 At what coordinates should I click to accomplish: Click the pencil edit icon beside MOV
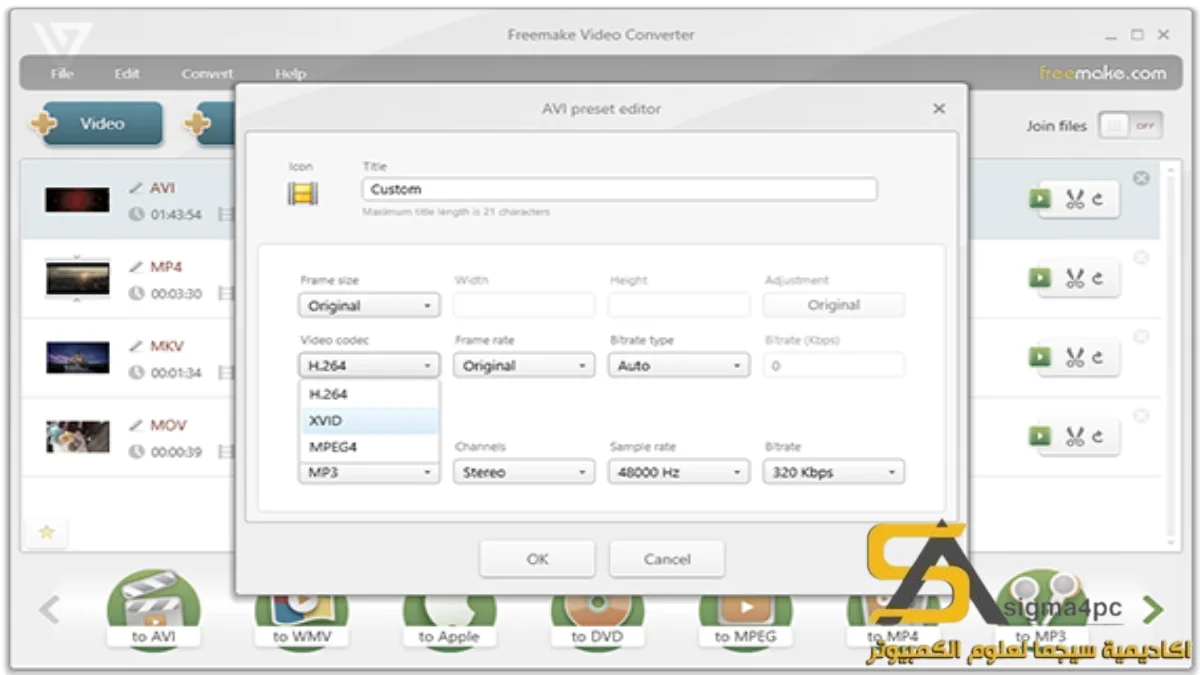[x=136, y=425]
